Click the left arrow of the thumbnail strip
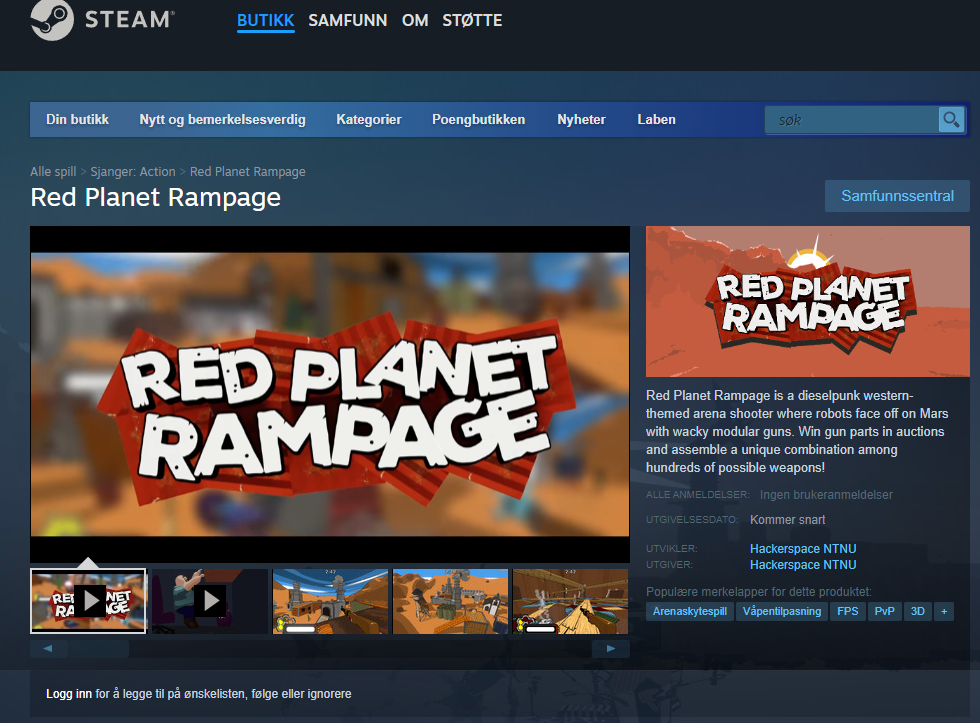Image resolution: width=980 pixels, height=723 pixels. coord(48,649)
